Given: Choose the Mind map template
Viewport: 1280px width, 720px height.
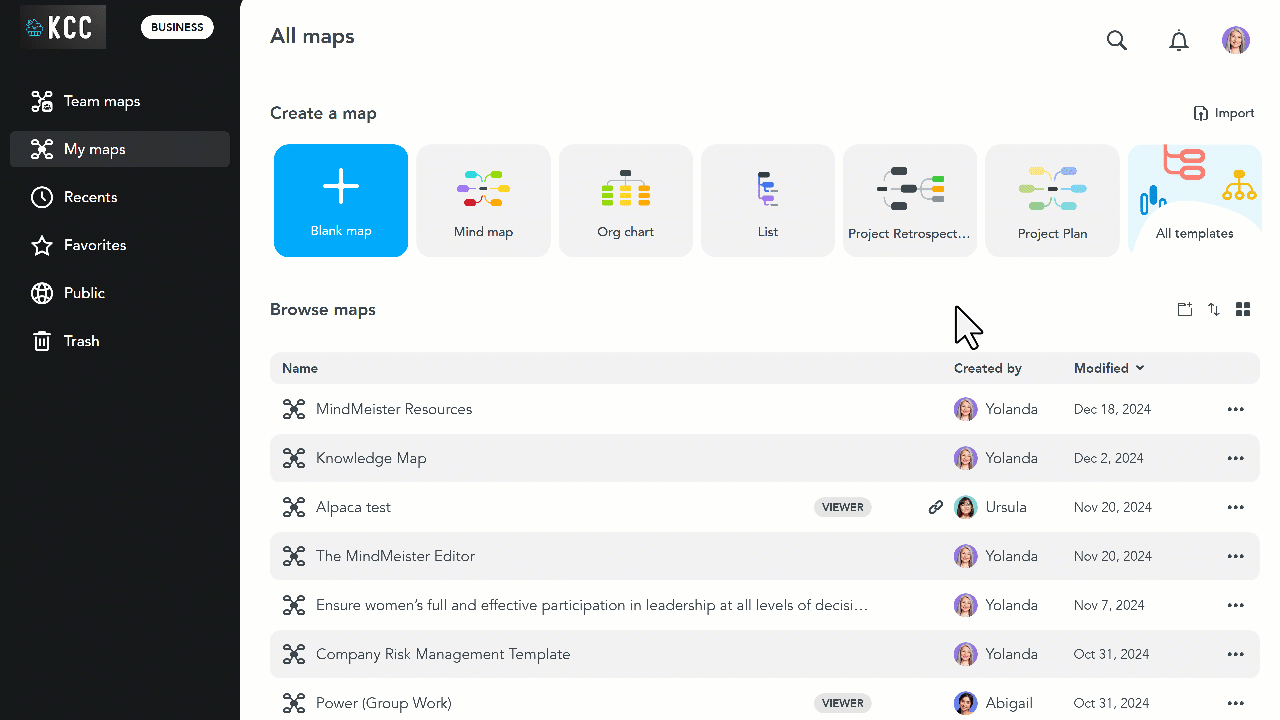Looking at the screenshot, I should [x=483, y=201].
